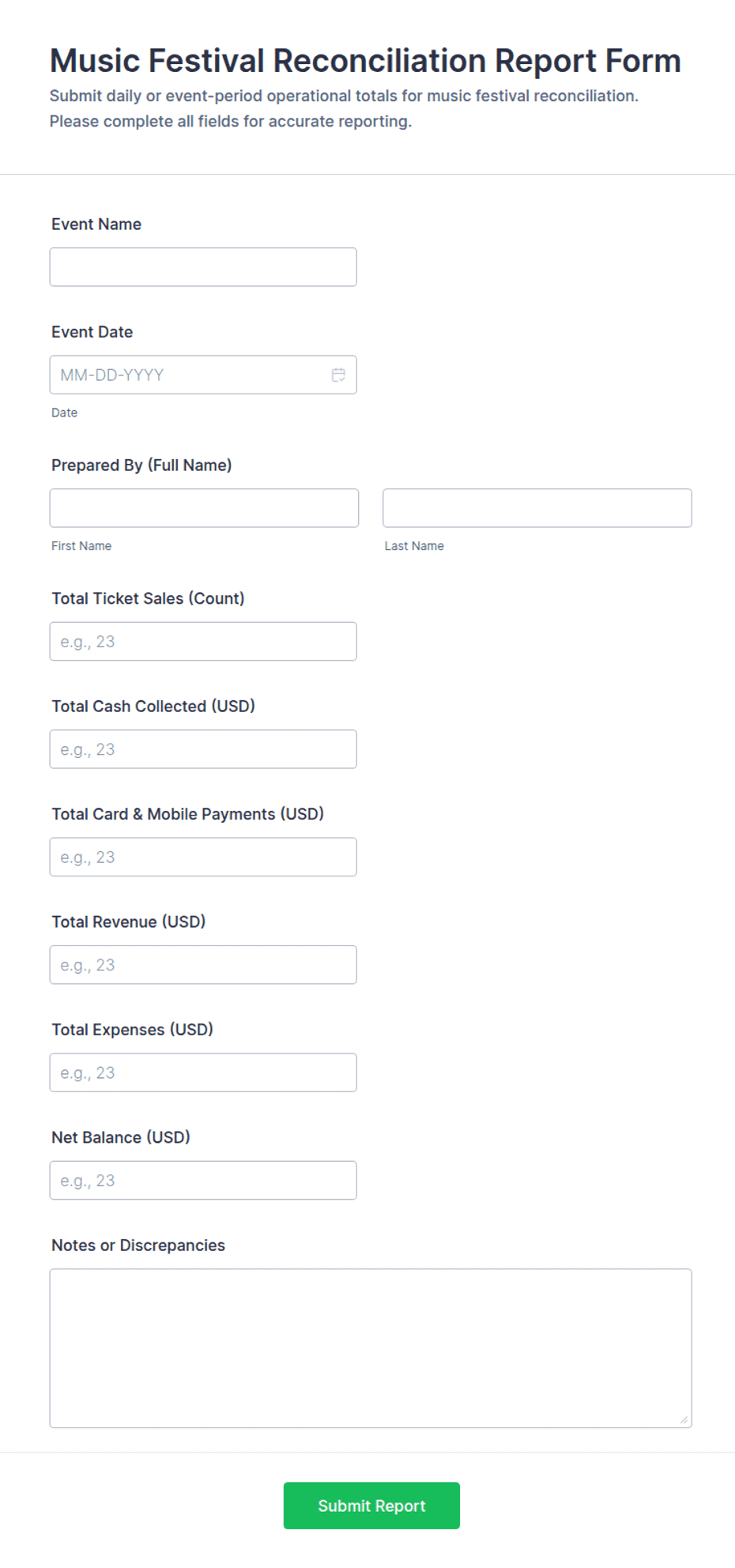Click the Total Ticket Sales count field
The width and height of the screenshot is (735, 1568).
203,641
